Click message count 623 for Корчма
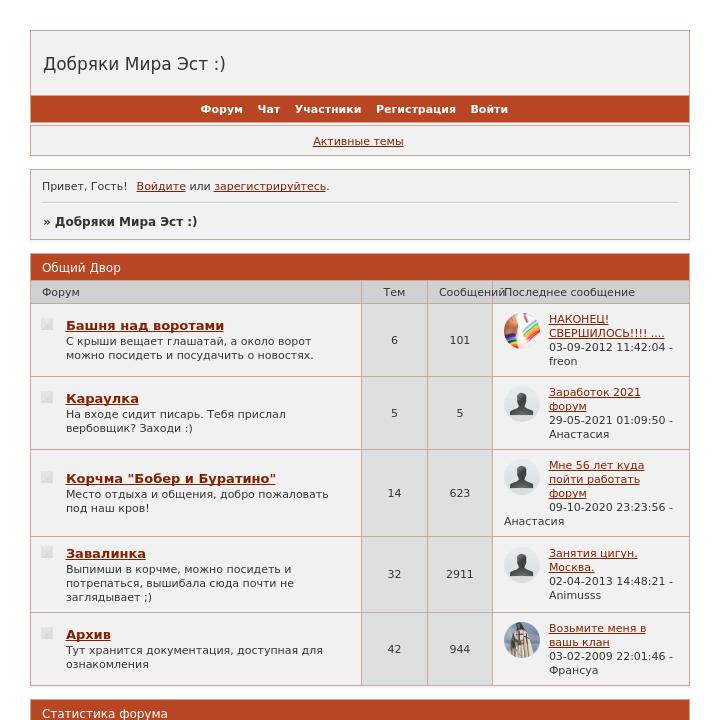Image resolution: width=720 pixels, height=720 pixels. pyautogui.click(x=460, y=493)
